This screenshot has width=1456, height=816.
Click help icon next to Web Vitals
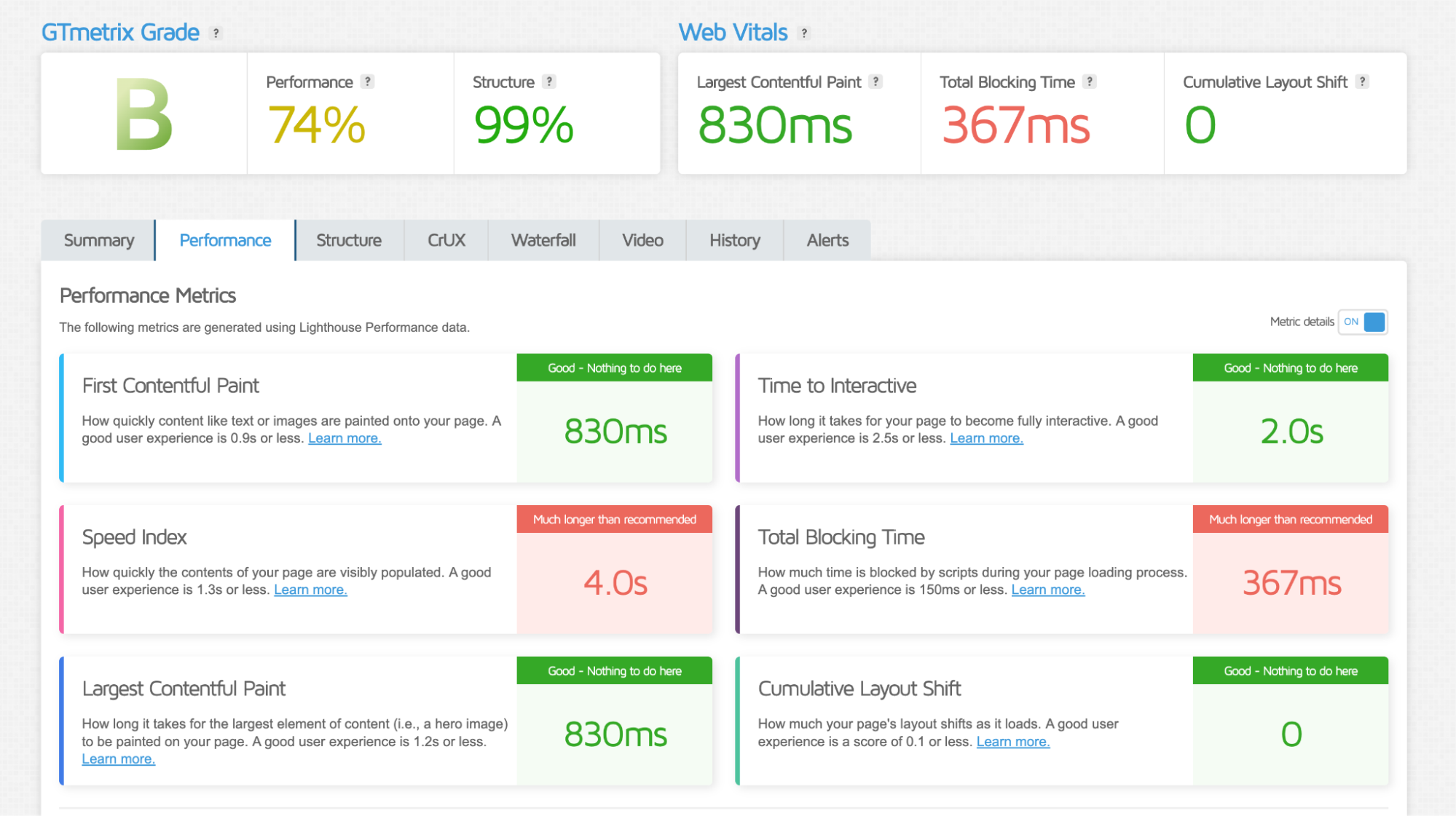coord(804,33)
